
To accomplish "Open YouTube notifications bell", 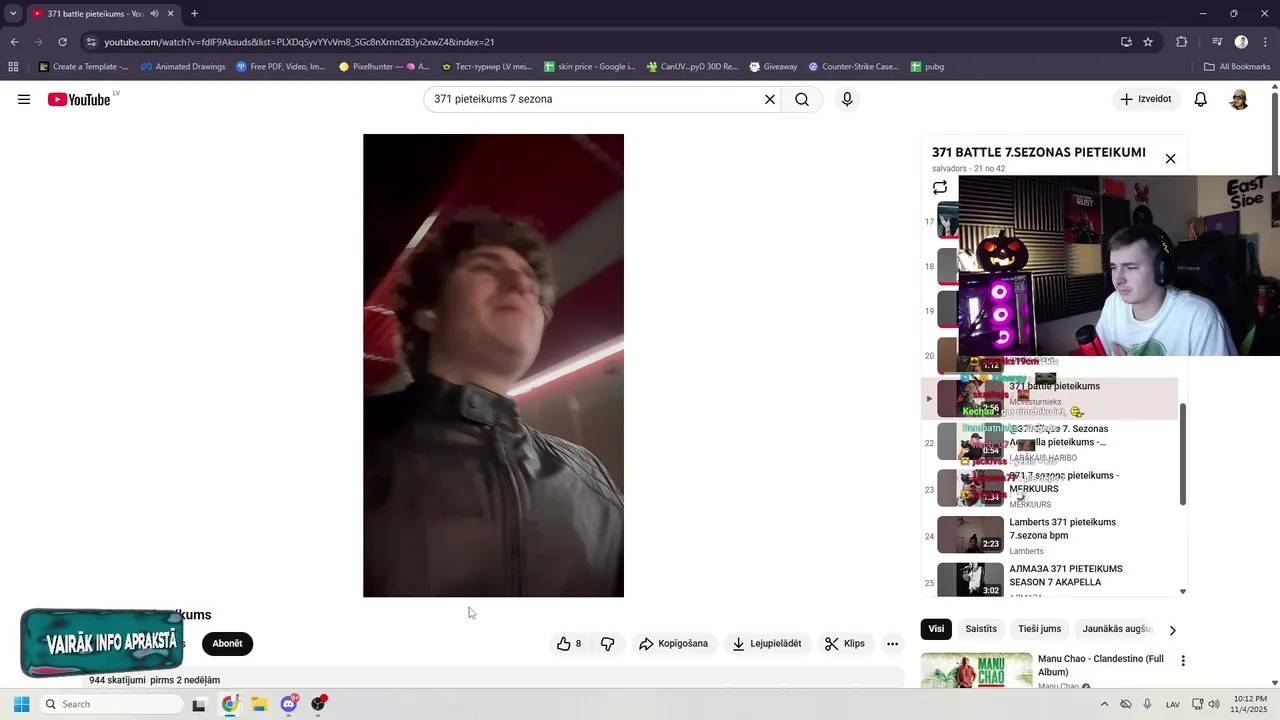I will [1201, 99].
